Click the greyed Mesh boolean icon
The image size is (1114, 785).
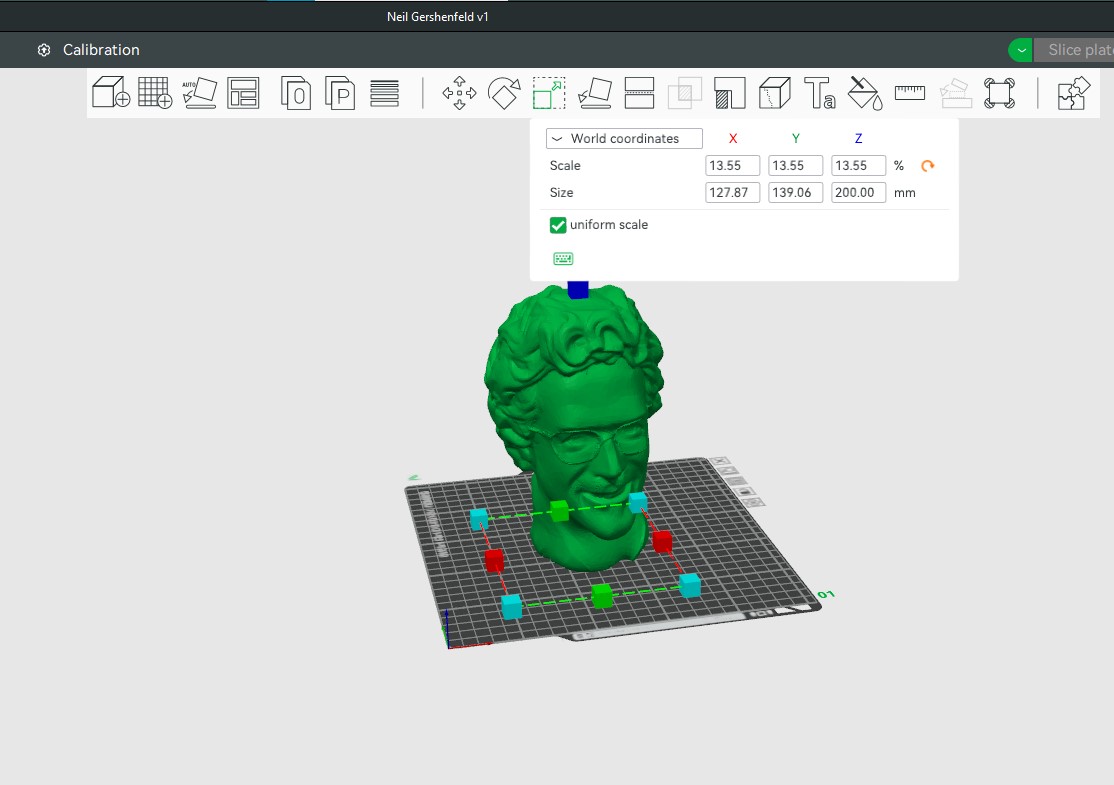coord(685,93)
